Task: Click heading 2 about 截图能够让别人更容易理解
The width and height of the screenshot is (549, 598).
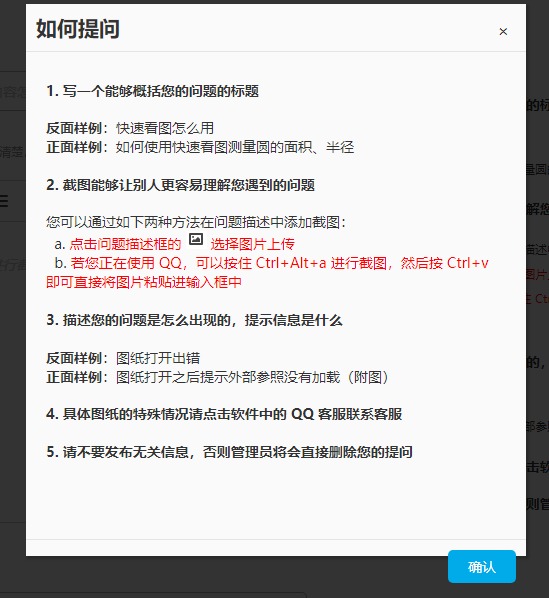Action: point(180,185)
